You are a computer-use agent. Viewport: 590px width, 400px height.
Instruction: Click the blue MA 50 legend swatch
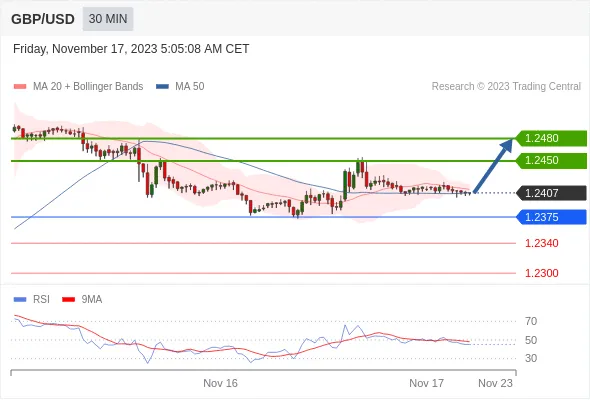[x=162, y=87]
